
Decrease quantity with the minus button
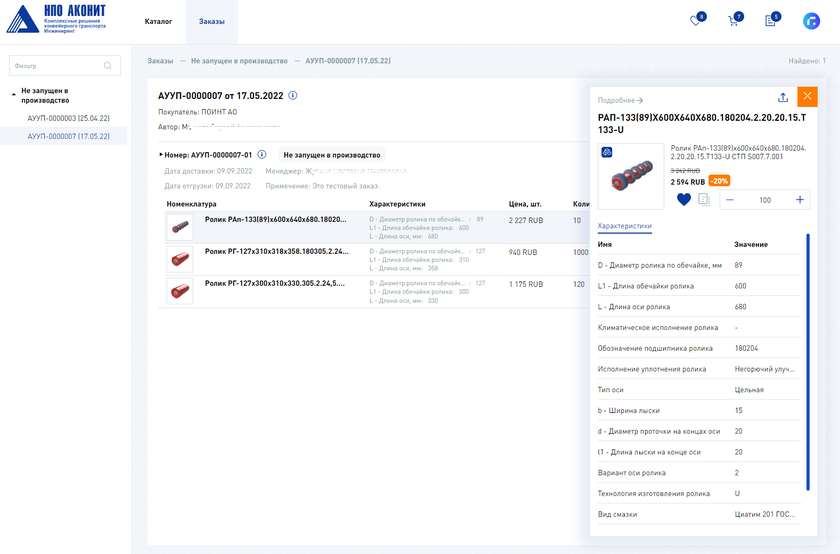tap(729, 200)
